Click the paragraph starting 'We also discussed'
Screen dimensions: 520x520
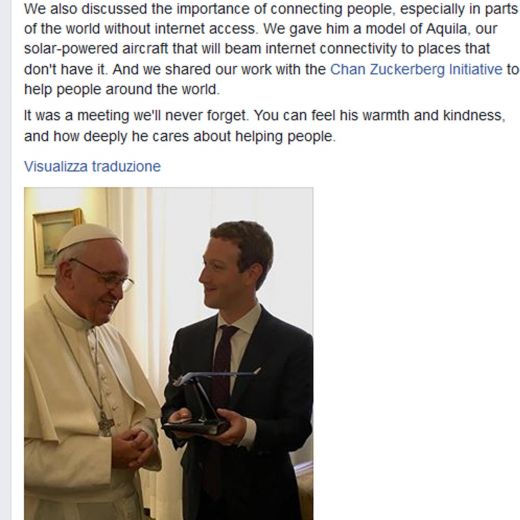pos(271,49)
